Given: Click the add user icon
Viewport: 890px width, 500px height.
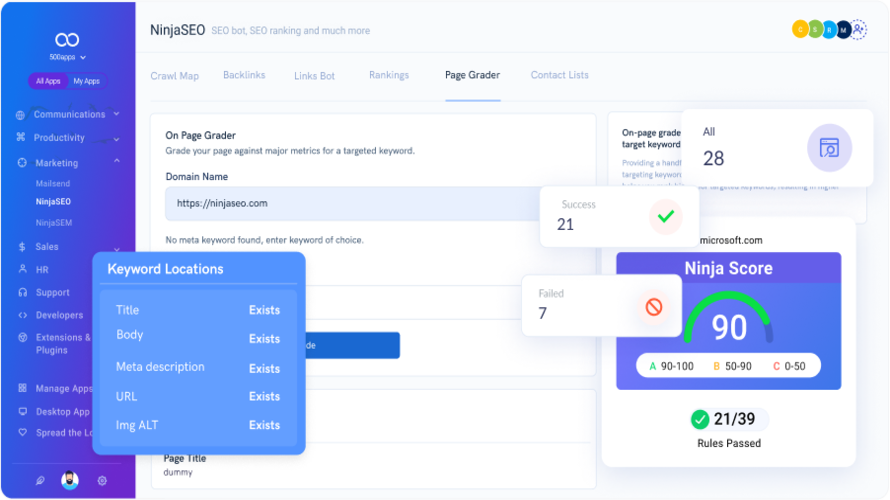Looking at the screenshot, I should point(858,29).
